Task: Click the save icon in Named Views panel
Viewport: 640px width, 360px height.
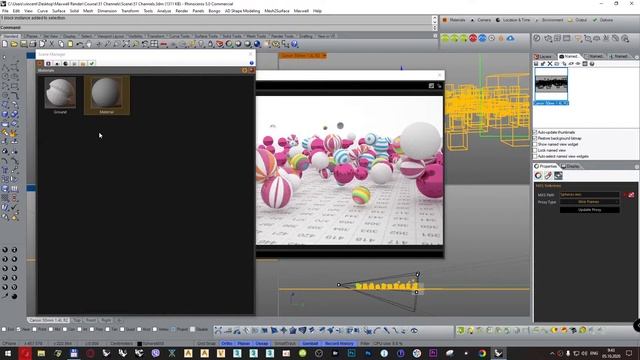Action: pyautogui.click(x=536, y=64)
